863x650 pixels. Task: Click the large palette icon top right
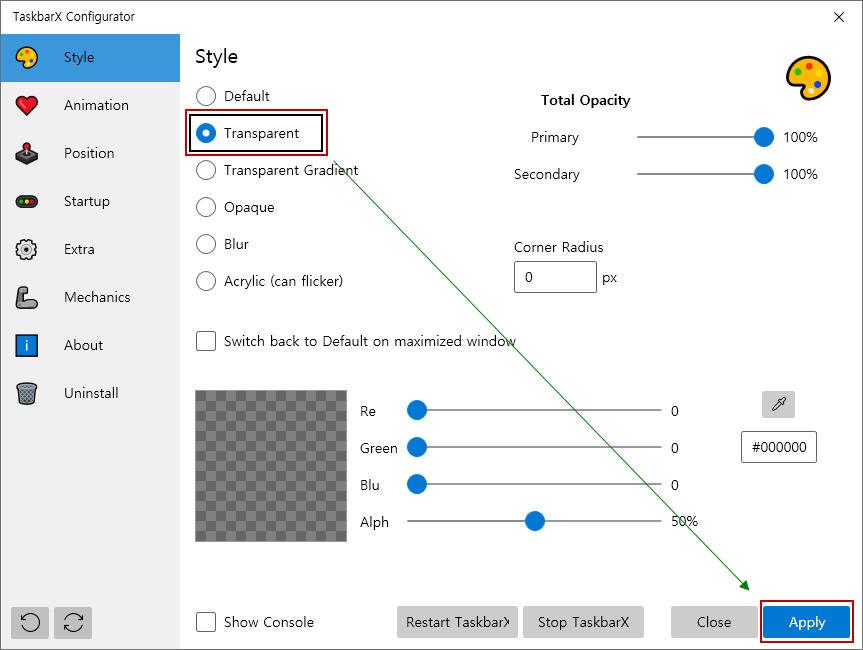tap(808, 78)
